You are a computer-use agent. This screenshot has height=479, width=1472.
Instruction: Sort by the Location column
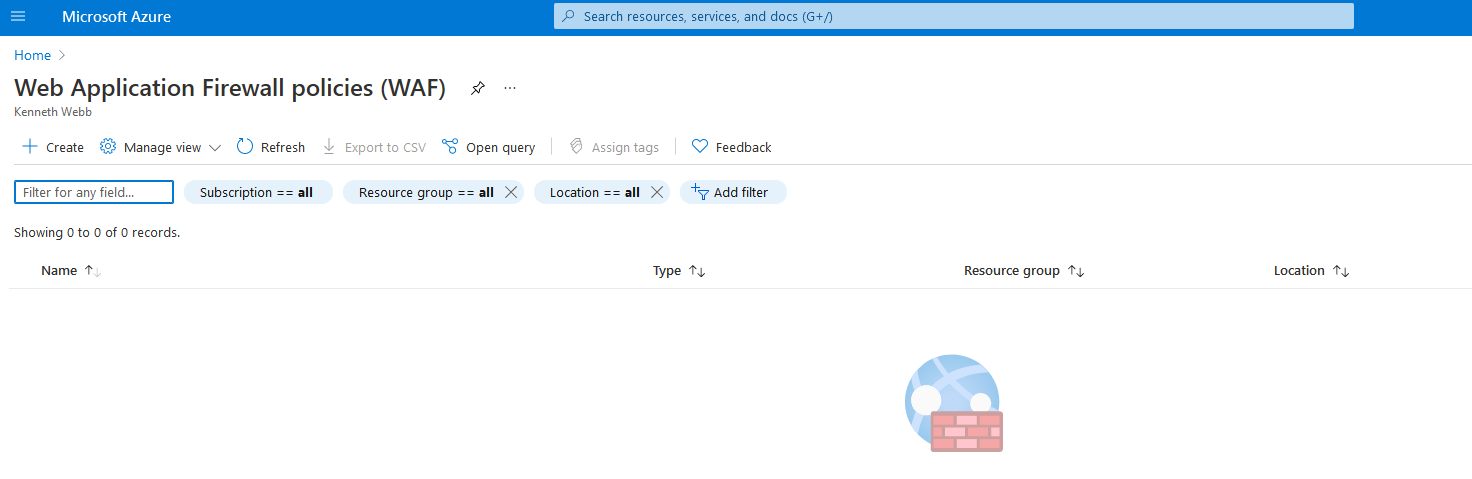(1312, 271)
